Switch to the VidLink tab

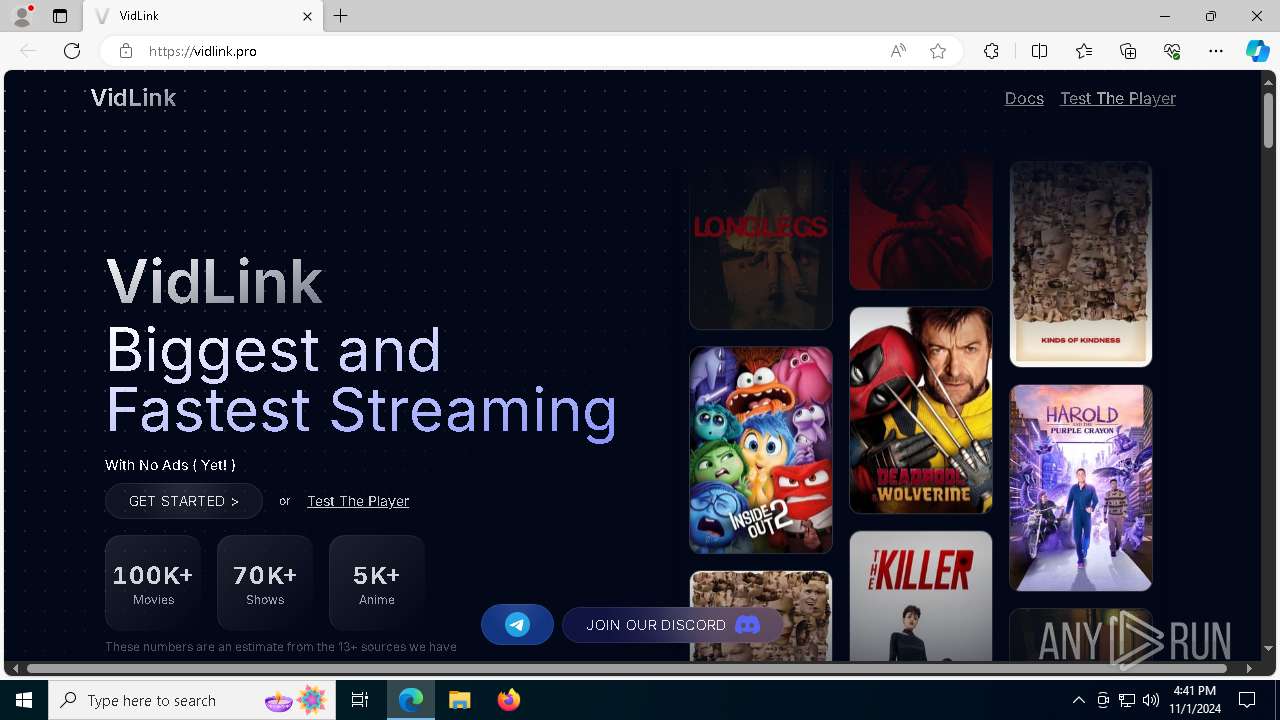(x=205, y=16)
